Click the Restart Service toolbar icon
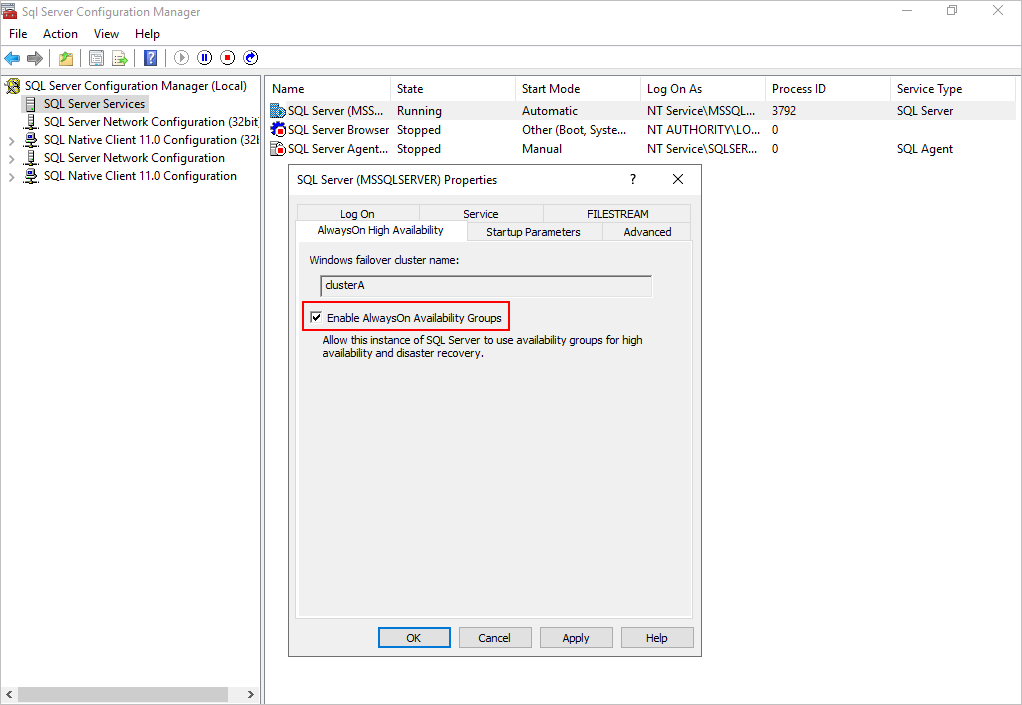This screenshot has width=1022, height=705. pyautogui.click(x=250, y=58)
